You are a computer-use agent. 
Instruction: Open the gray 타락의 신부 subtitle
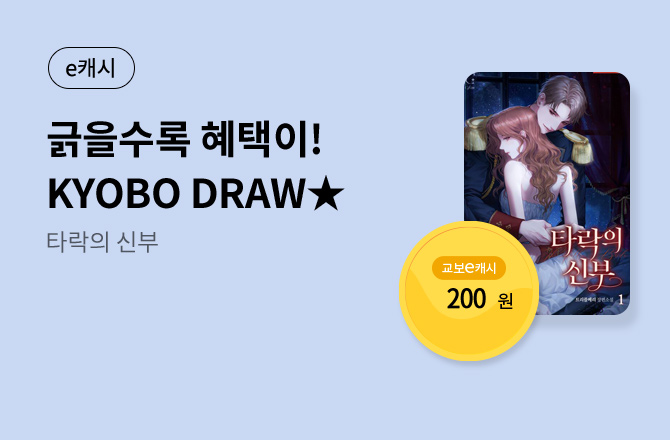coord(103,242)
